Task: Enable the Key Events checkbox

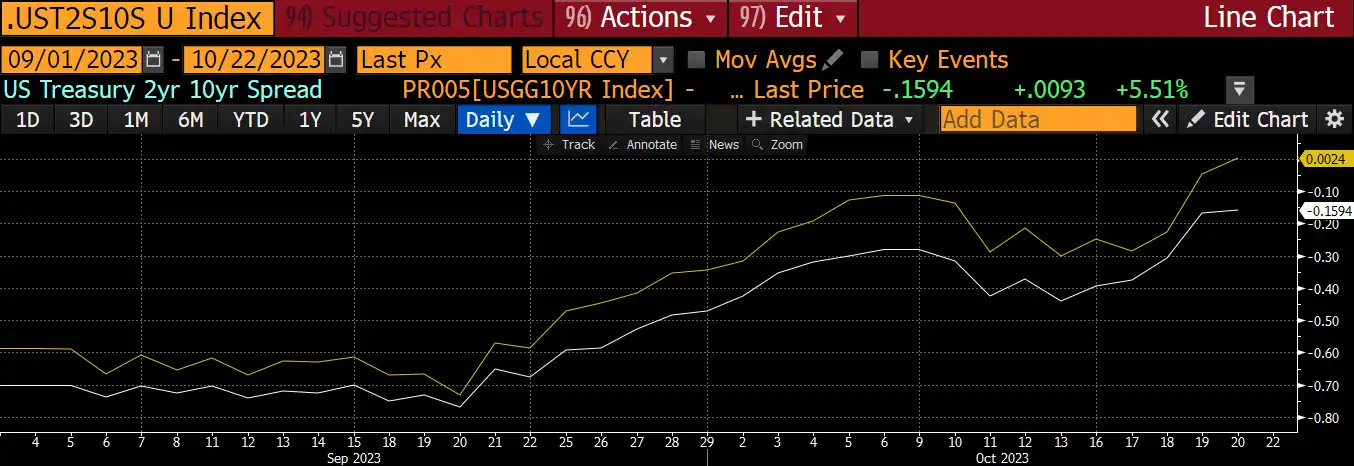Action: point(870,60)
